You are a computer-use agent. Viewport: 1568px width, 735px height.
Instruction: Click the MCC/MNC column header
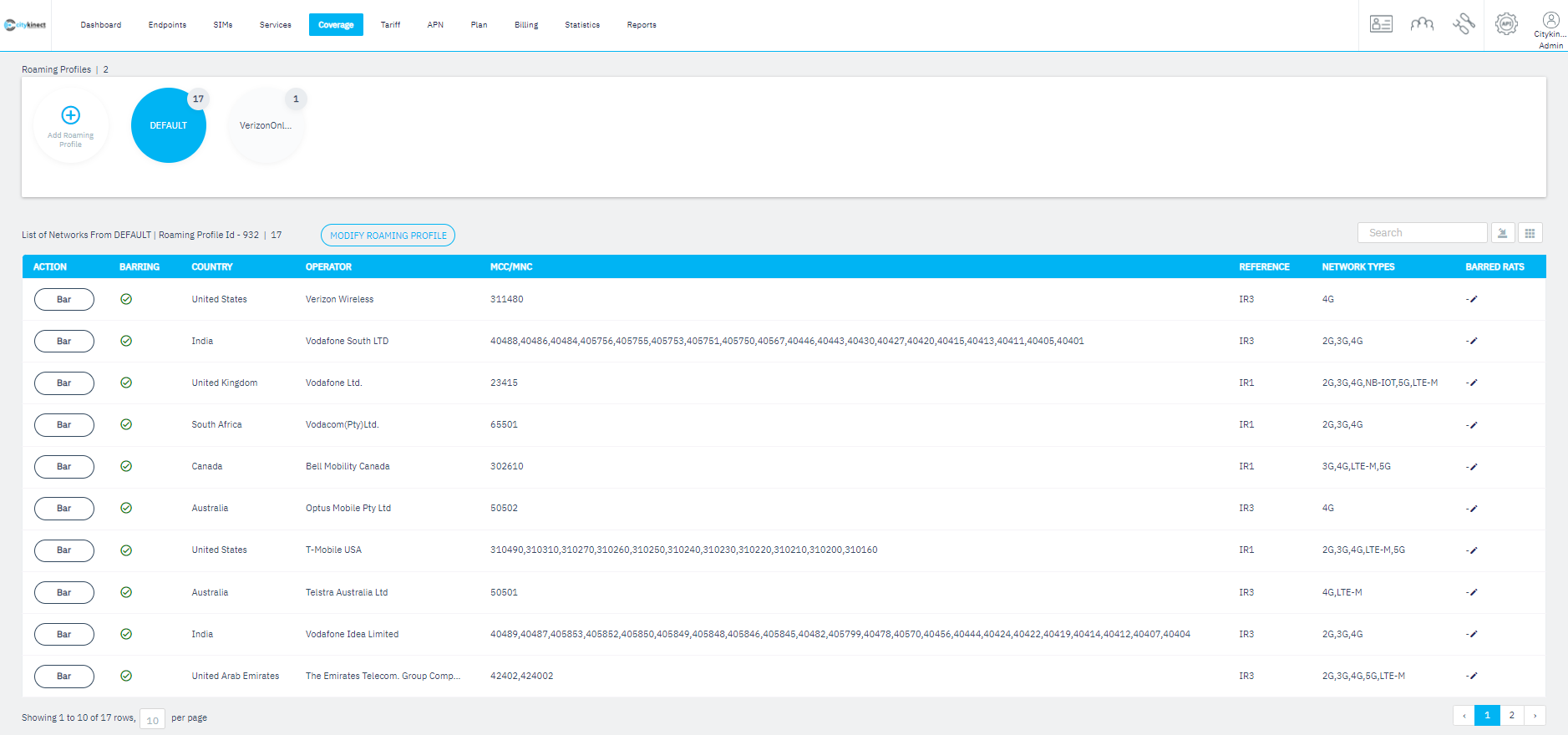[x=511, y=267]
